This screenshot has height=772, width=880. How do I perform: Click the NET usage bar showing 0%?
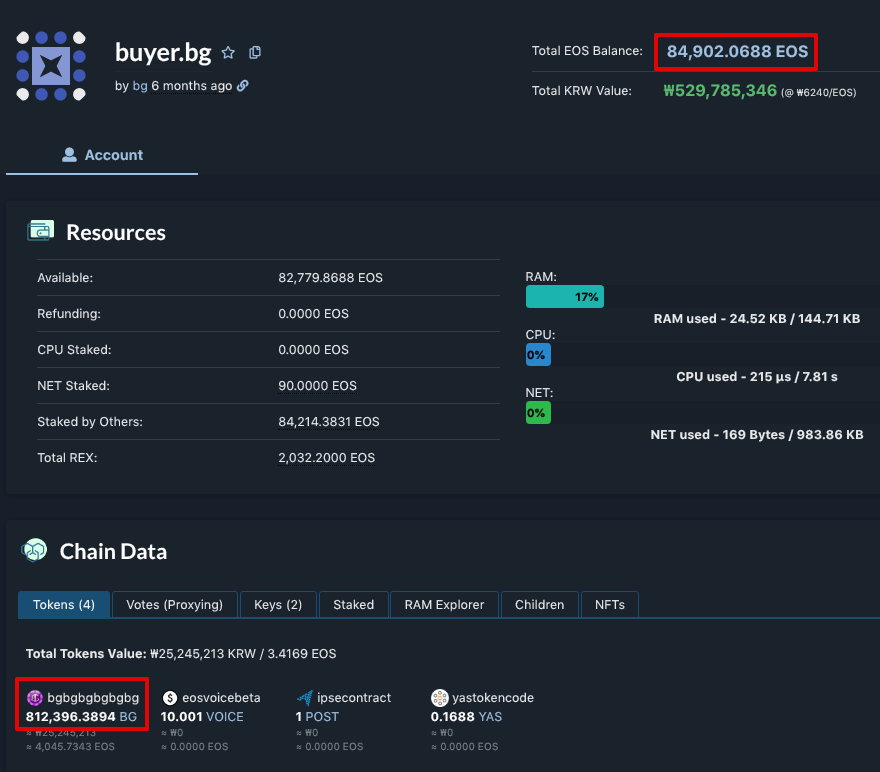(538, 413)
